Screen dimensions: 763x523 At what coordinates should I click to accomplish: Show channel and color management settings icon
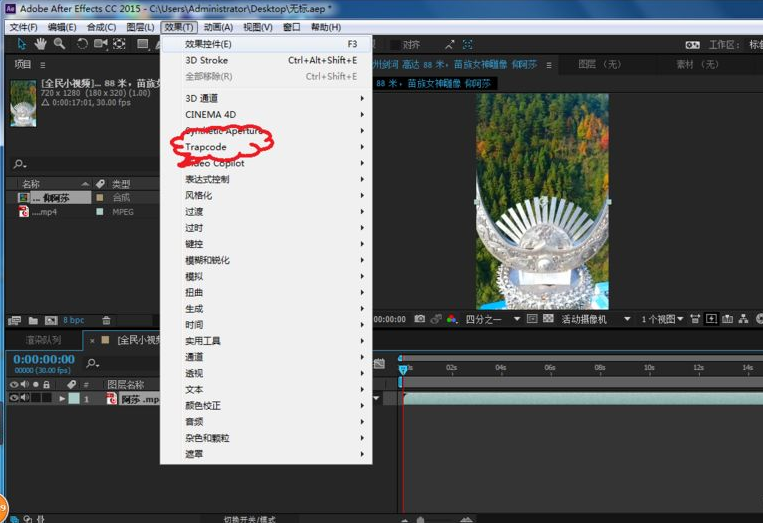[452, 319]
